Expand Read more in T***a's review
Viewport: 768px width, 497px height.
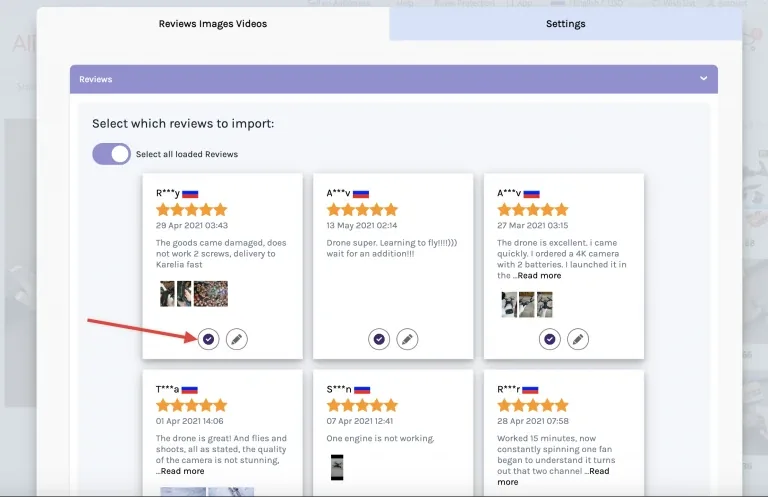coord(183,471)
